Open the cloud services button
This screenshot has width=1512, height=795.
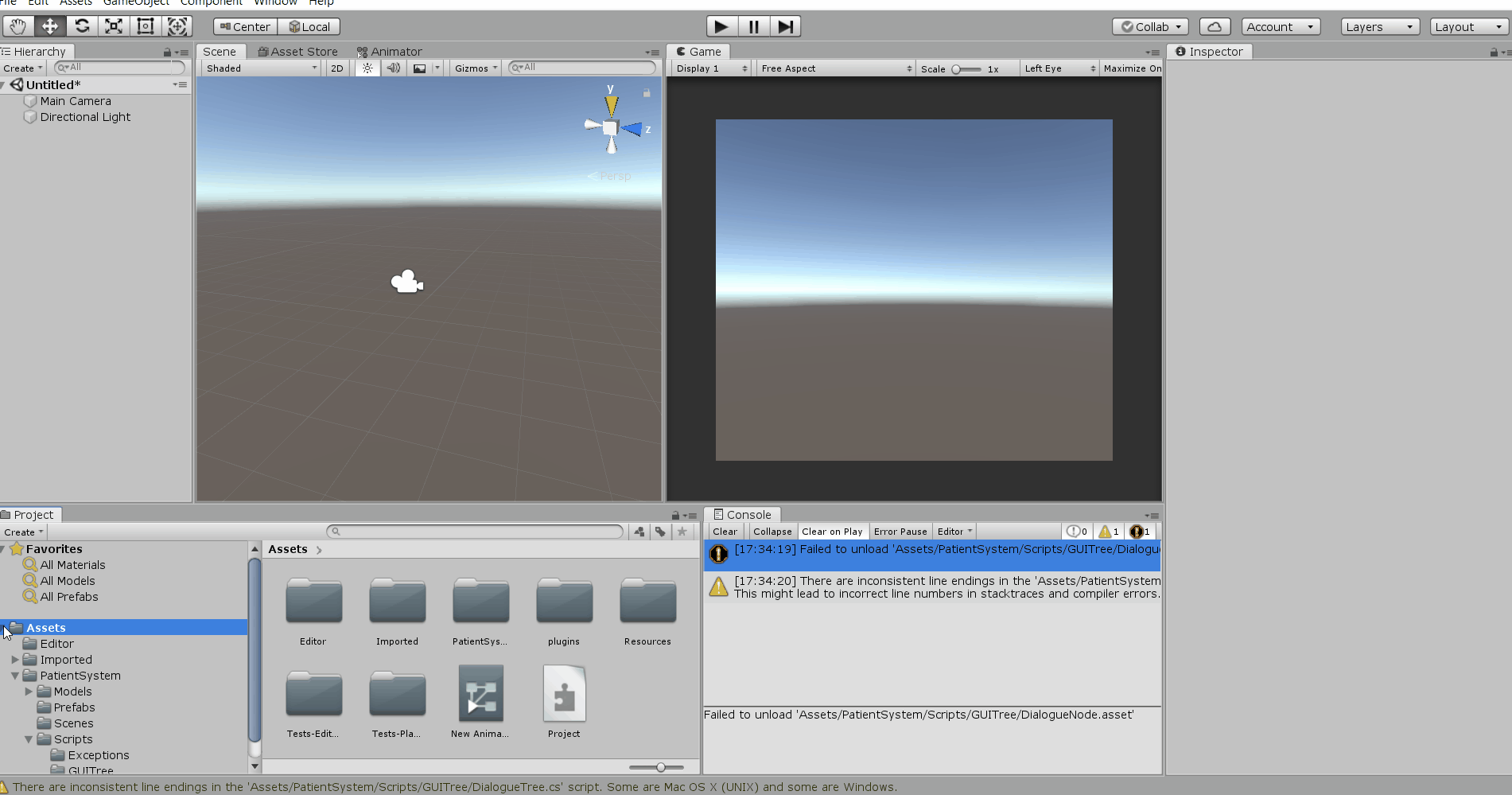(x=1215, y=26)
